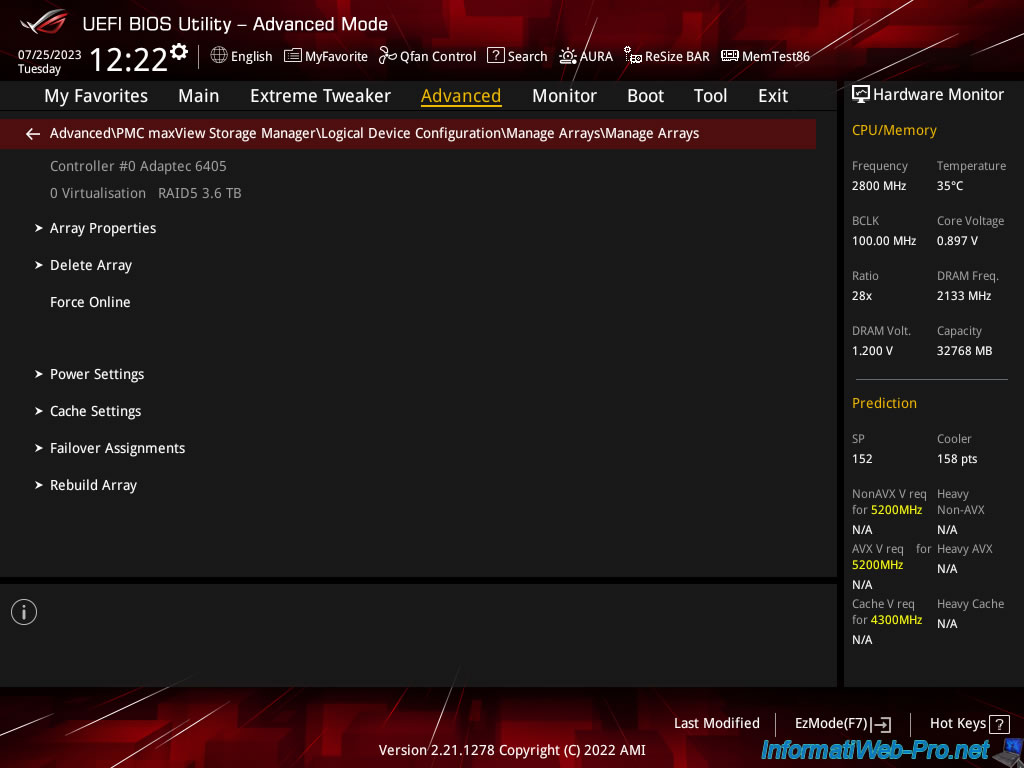1024x768 pixels.
Task: Expand the Delete Array arrow
Action: [39, 265]
